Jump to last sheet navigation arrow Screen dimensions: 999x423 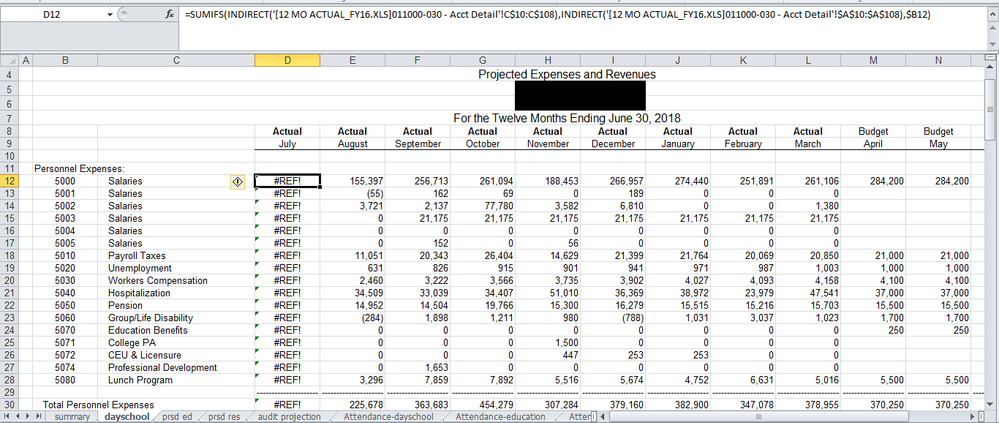point(39,417)
